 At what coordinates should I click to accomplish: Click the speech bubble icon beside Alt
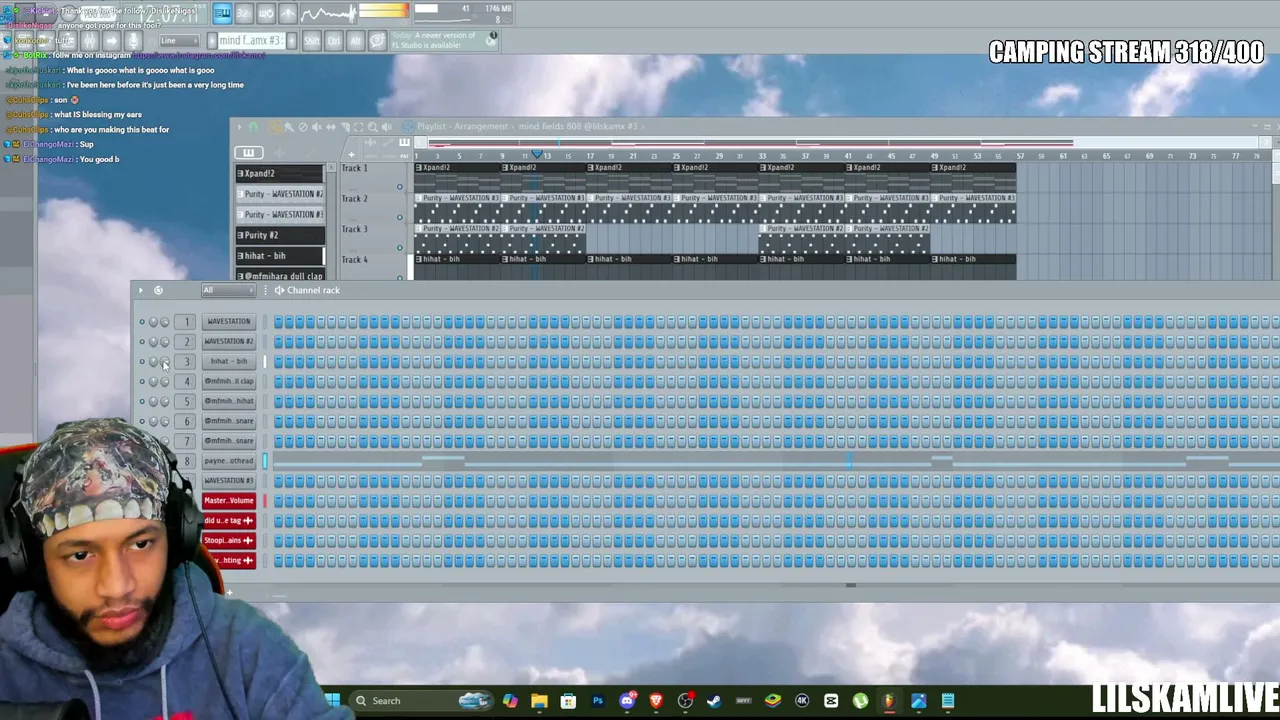(377, 41)
